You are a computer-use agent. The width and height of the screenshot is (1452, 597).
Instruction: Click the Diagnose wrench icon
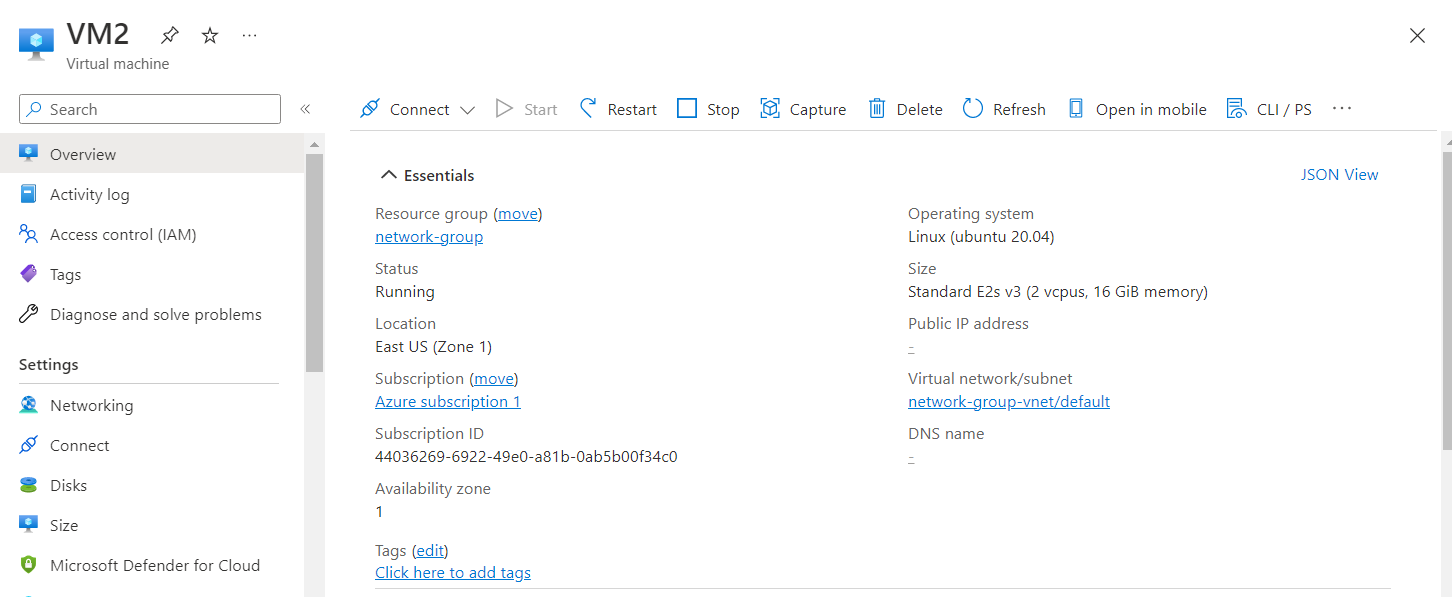click(x=29, y=314)
